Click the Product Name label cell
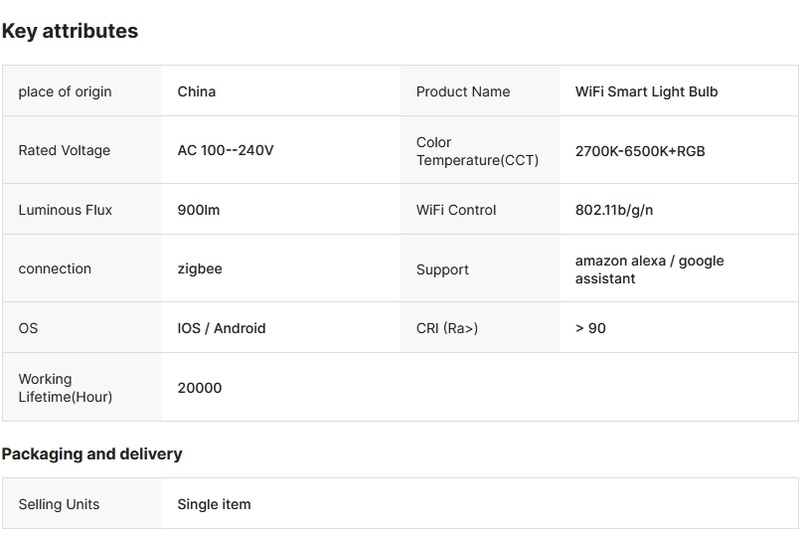The width and height of the screenshot is (800, 536). pyautogui.click(x=463, y=92)
